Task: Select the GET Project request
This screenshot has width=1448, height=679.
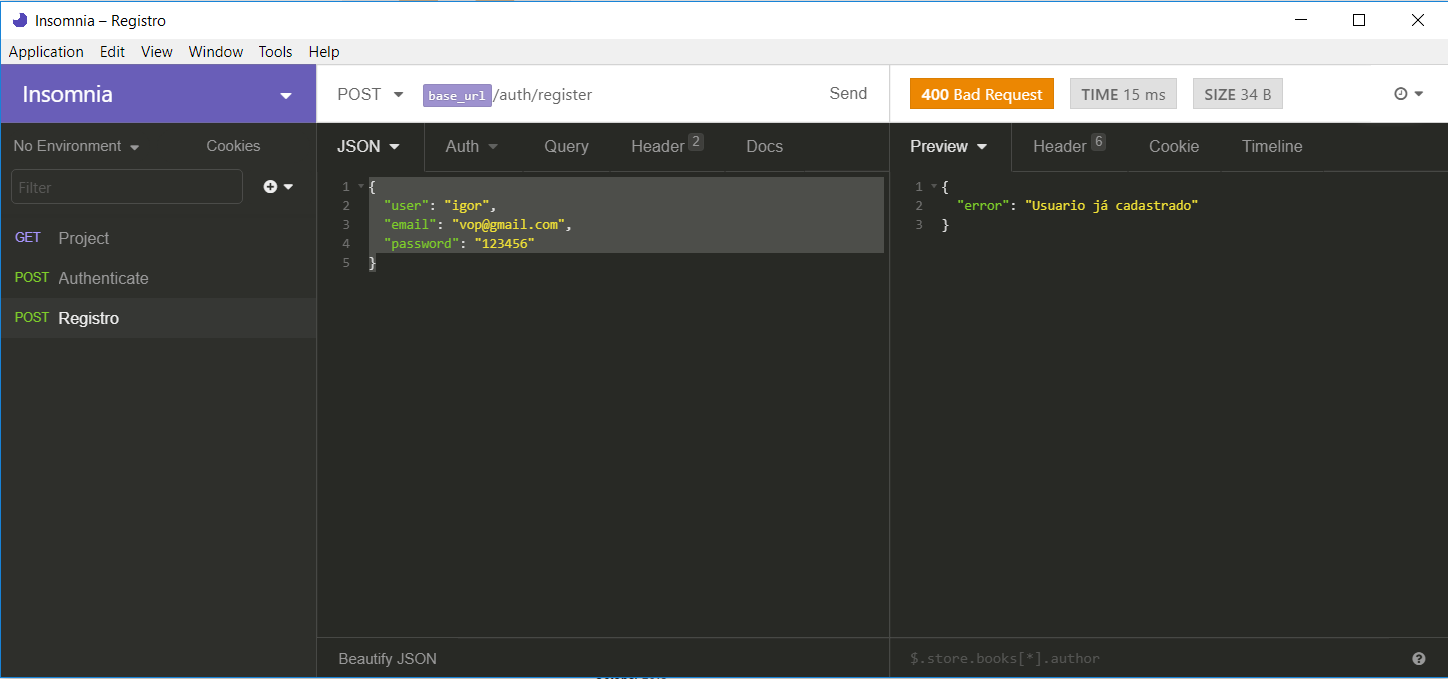Action: point(158,238)
